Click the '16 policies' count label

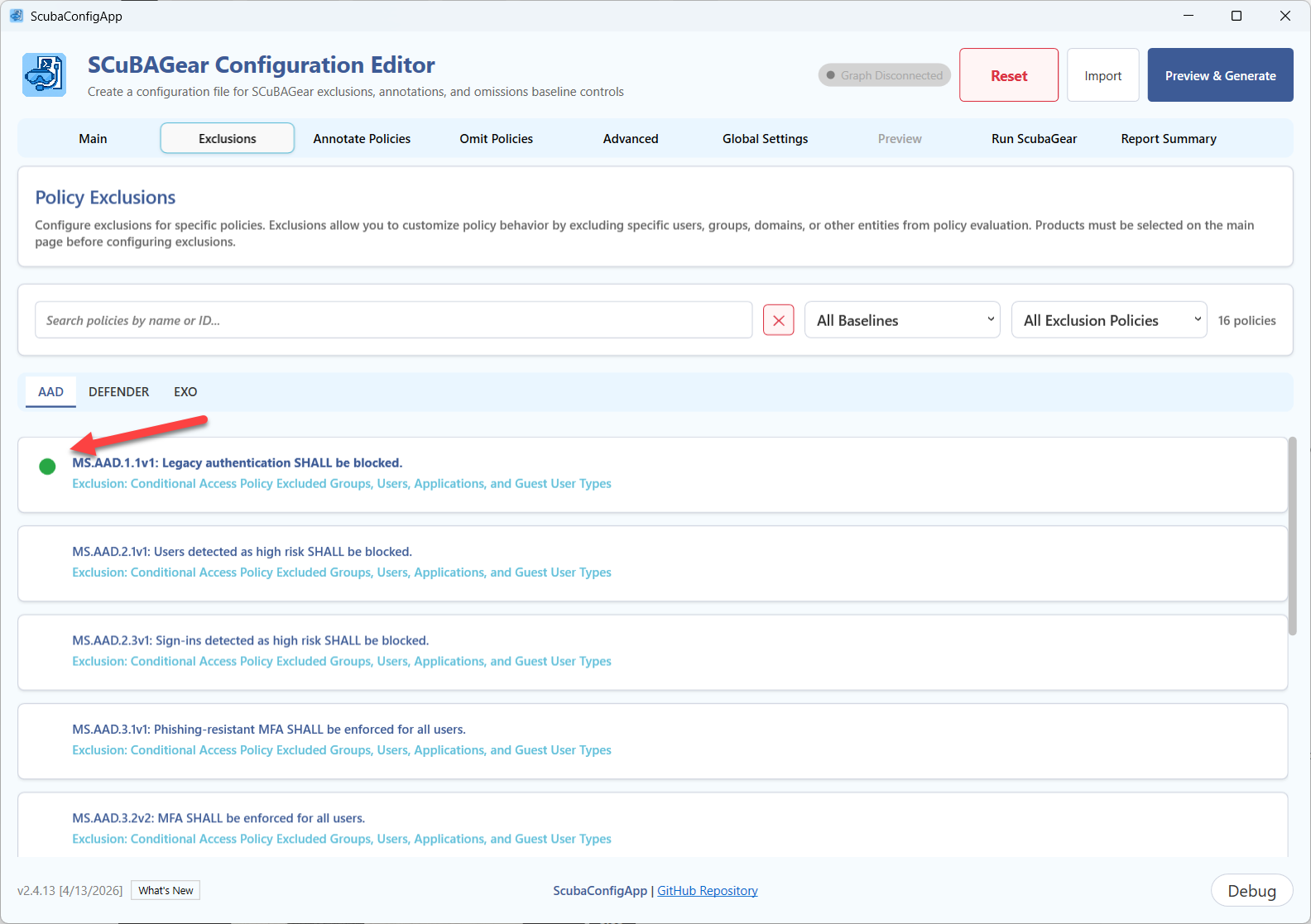[1246, 320]
